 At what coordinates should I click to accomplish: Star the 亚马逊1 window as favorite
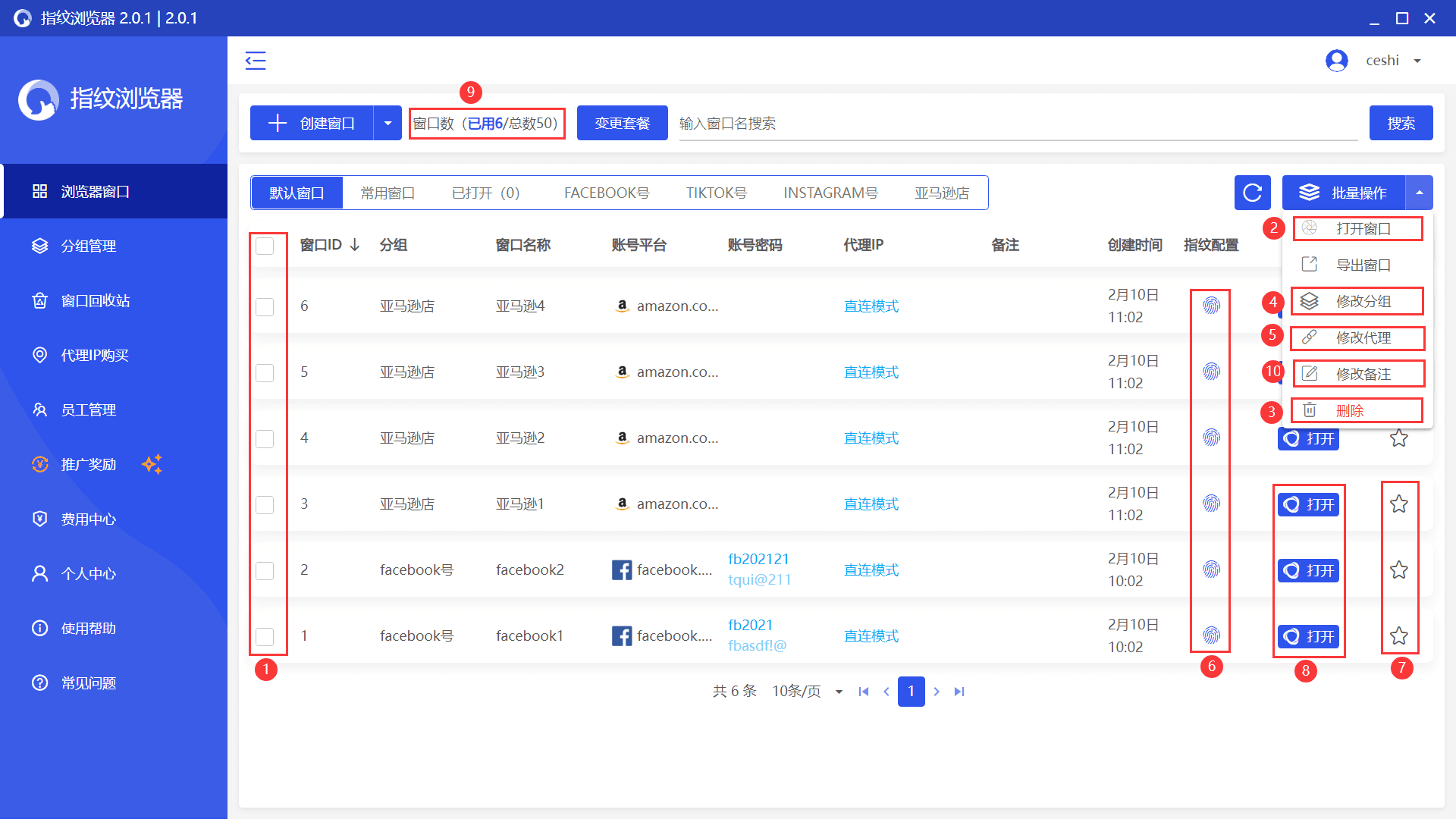(1398, 504)
